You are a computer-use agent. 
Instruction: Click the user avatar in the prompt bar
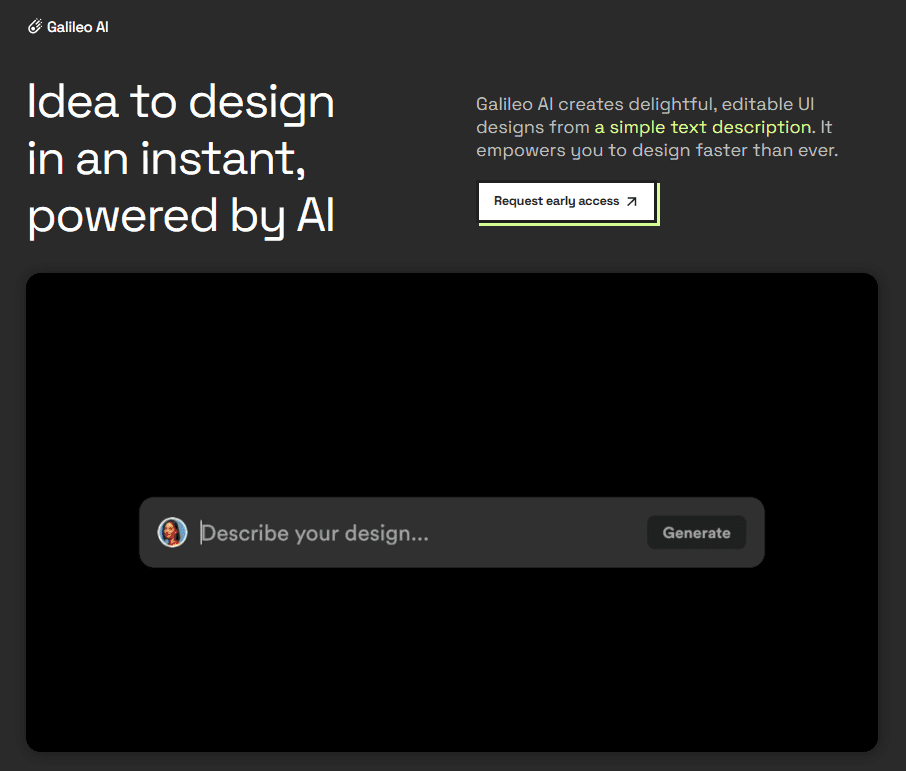pos(172,532)
